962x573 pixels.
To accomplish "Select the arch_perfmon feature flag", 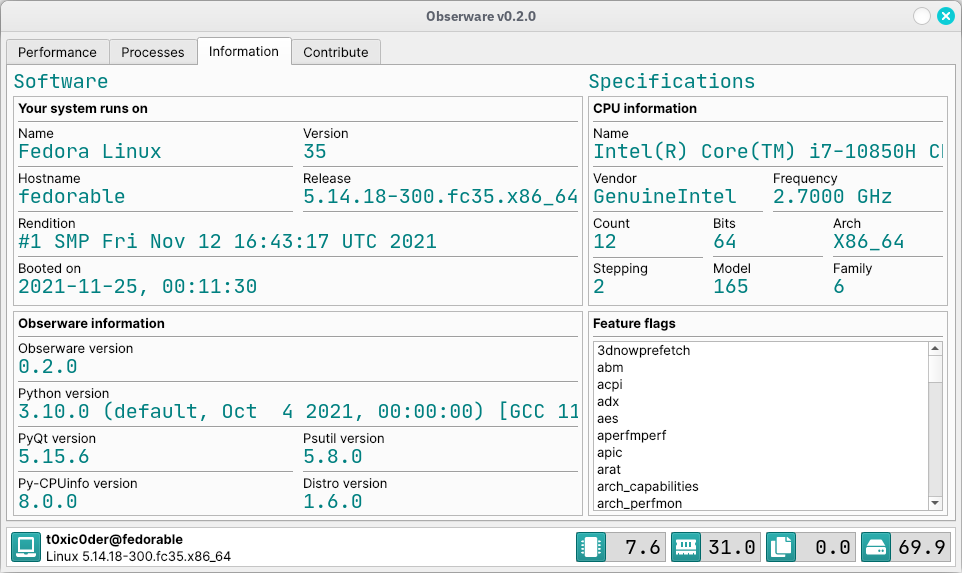I will 761,504.
